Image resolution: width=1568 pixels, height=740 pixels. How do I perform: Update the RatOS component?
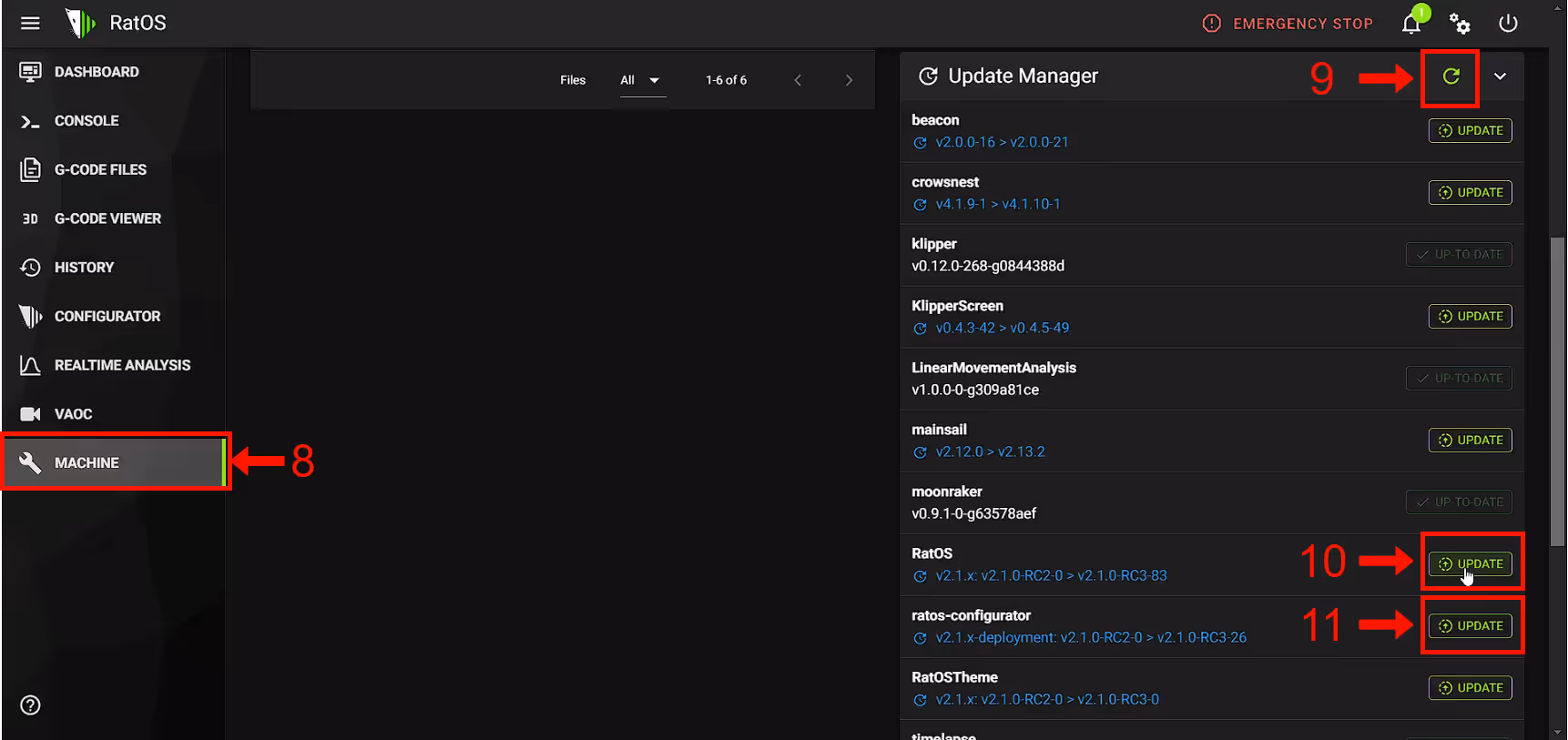pos(1470,563)
